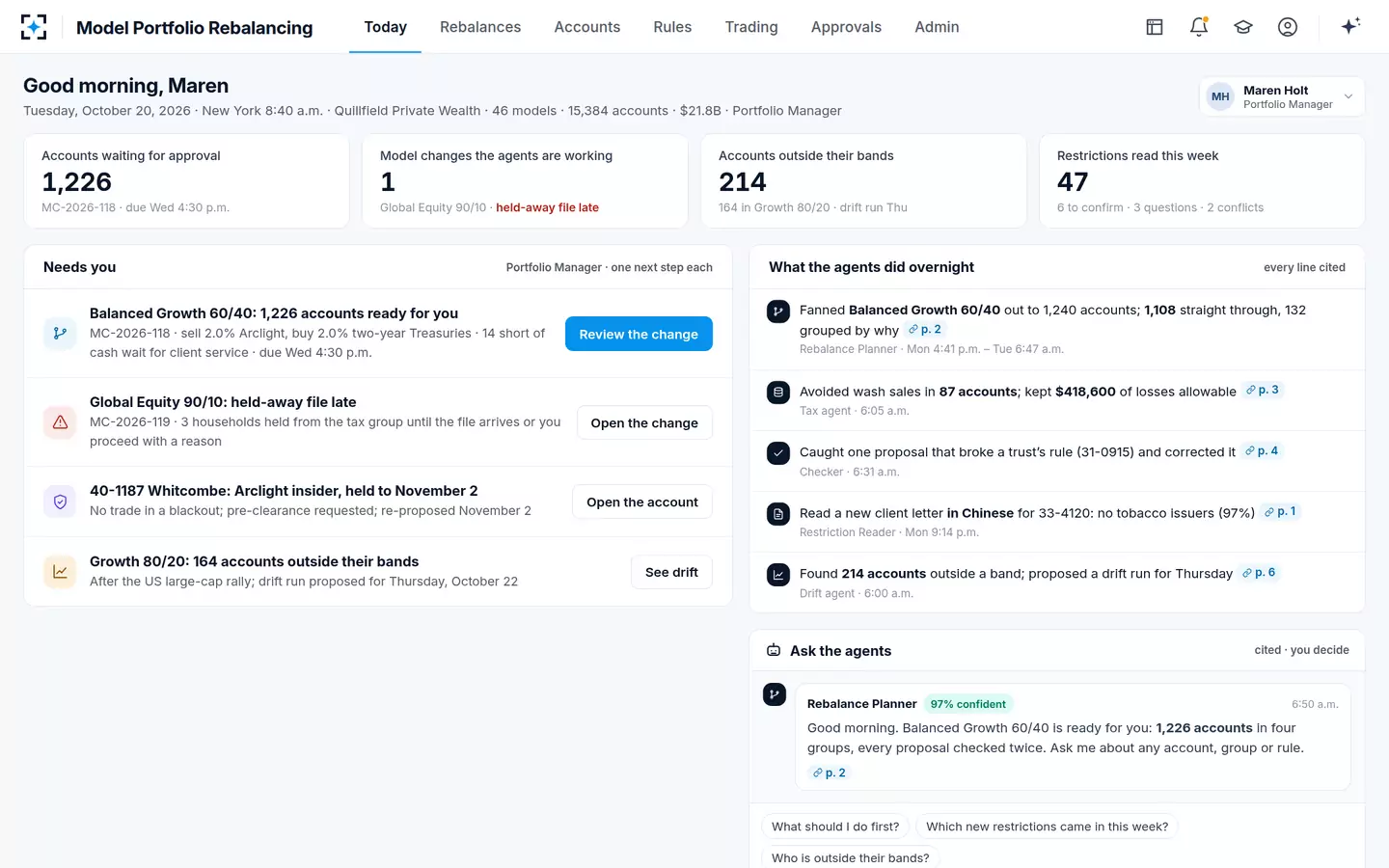Expand the Maren Holt user dropdown
1389x868 pixels.
click(1282, 96)
